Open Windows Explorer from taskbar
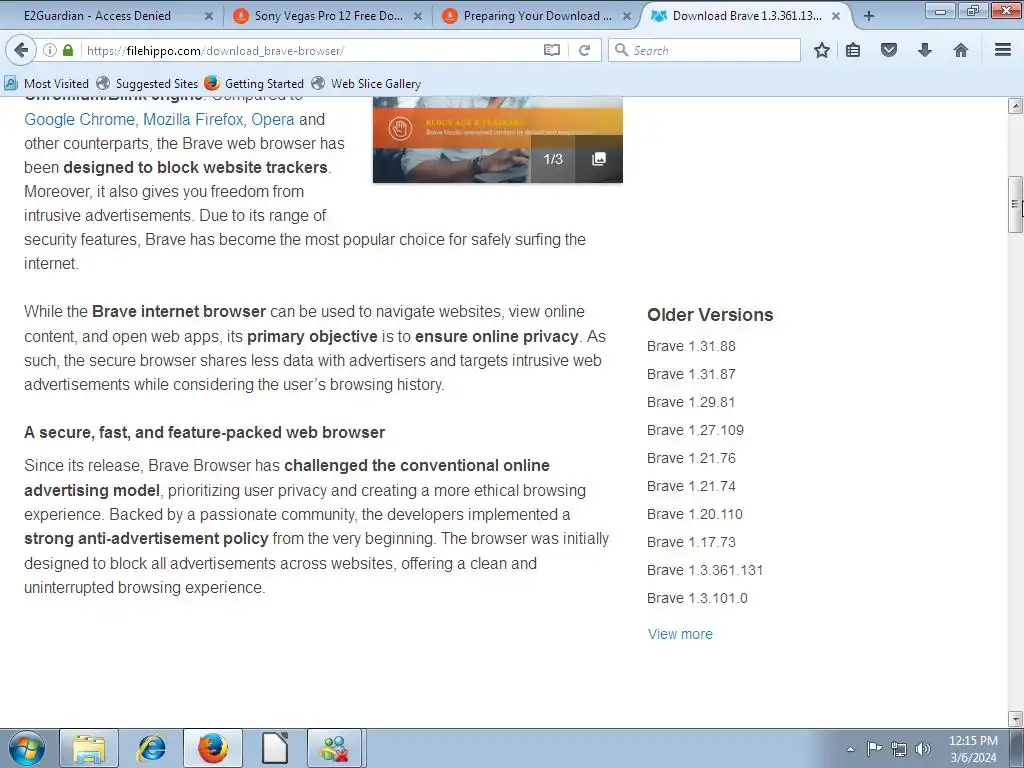This screenshot has height=768, width=1024. coord(89,748)
